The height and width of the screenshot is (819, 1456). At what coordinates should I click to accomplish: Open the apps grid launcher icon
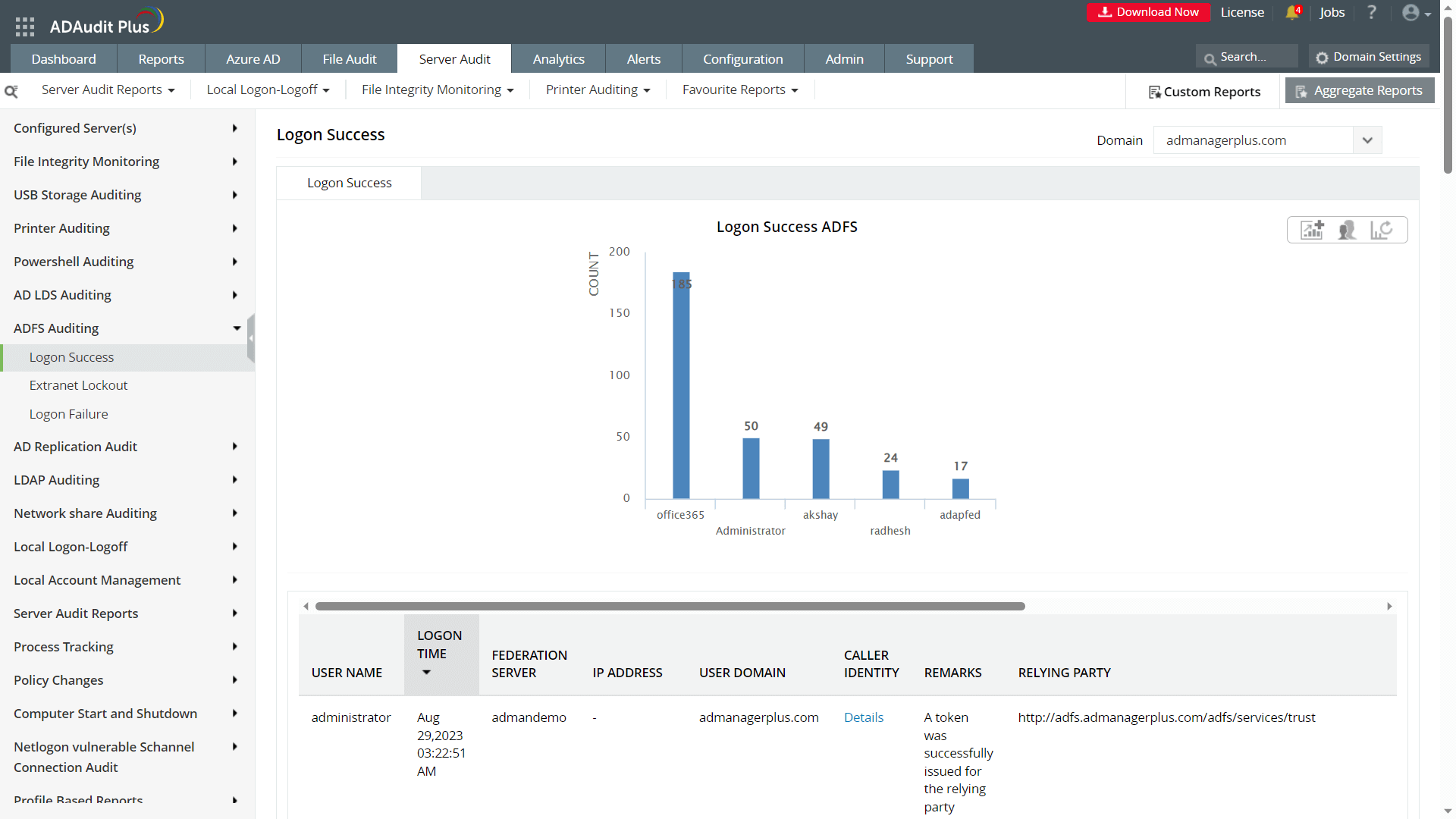(x=25, y=27)
